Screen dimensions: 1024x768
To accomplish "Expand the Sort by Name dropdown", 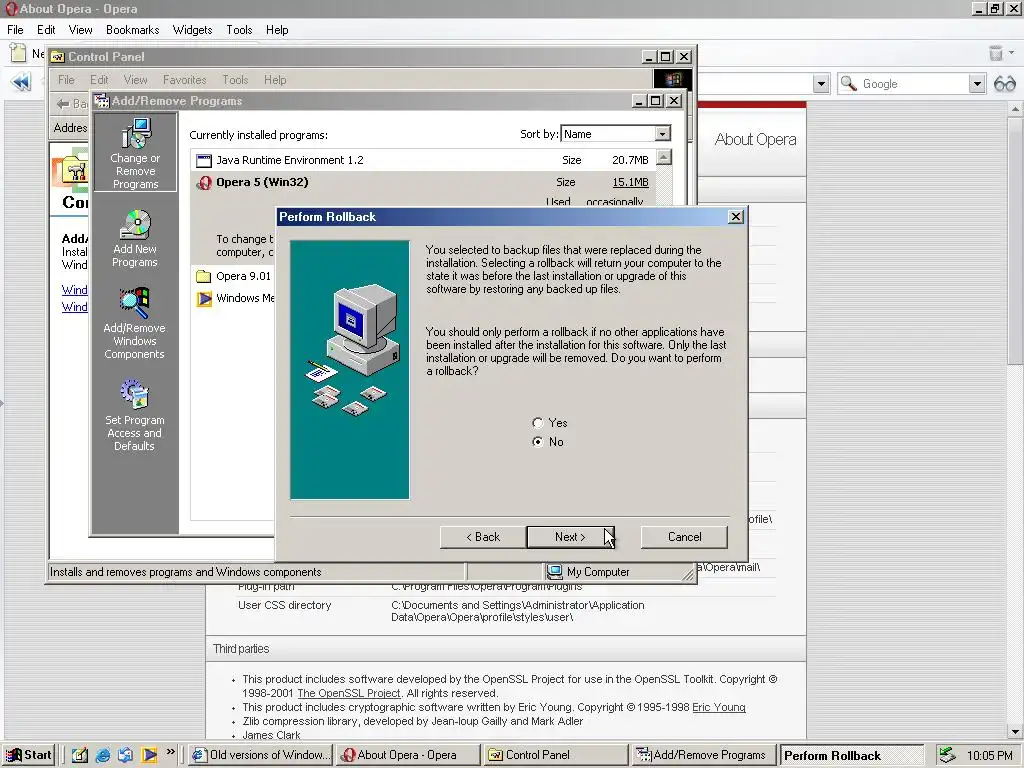I will [662, 134].
